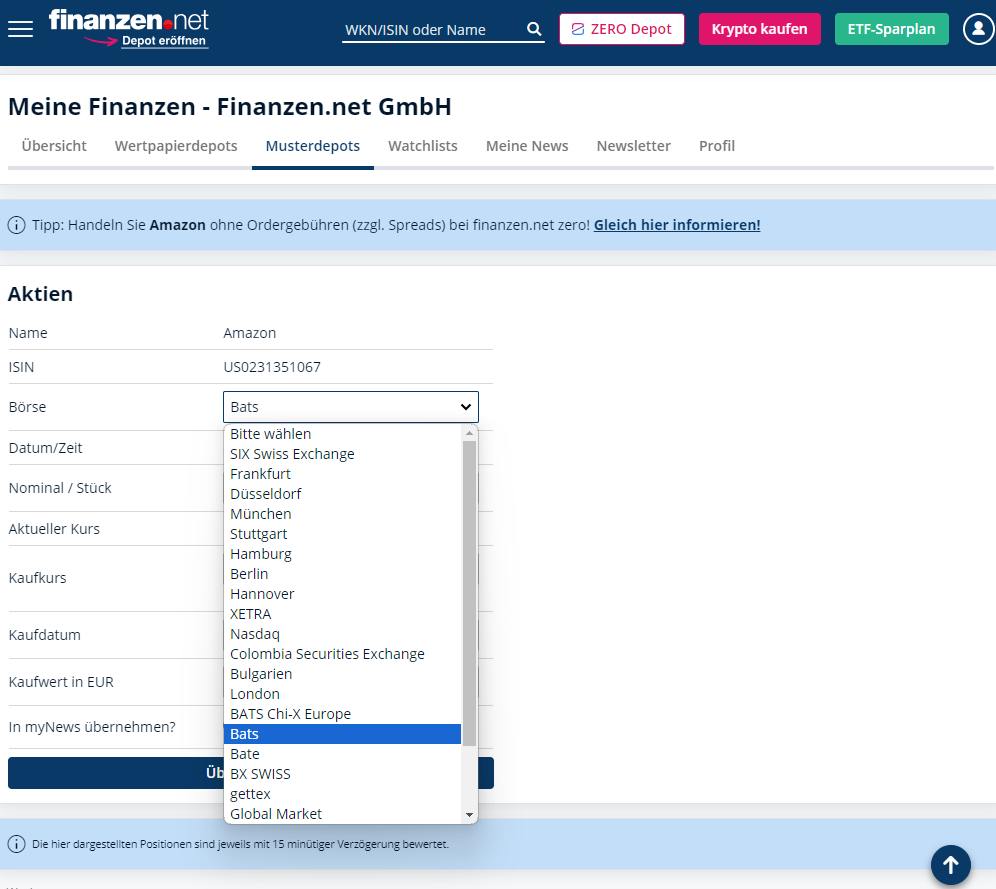The image size is (996, 889).
Task: Click the dropdown list scroll up arrow
Action: [469, 433]
